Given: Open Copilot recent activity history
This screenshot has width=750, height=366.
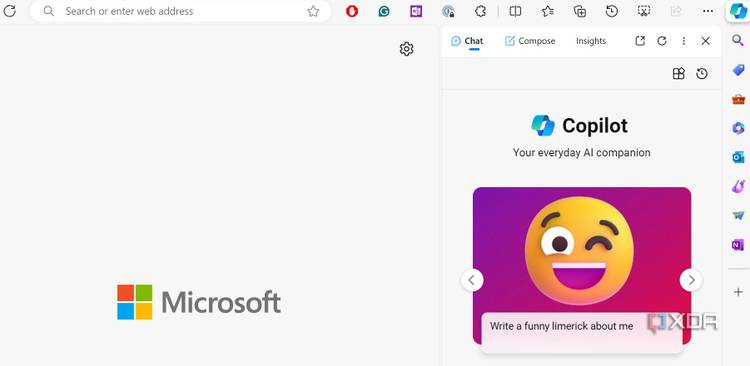Looking at the screenshot, I should click(702, 74).
